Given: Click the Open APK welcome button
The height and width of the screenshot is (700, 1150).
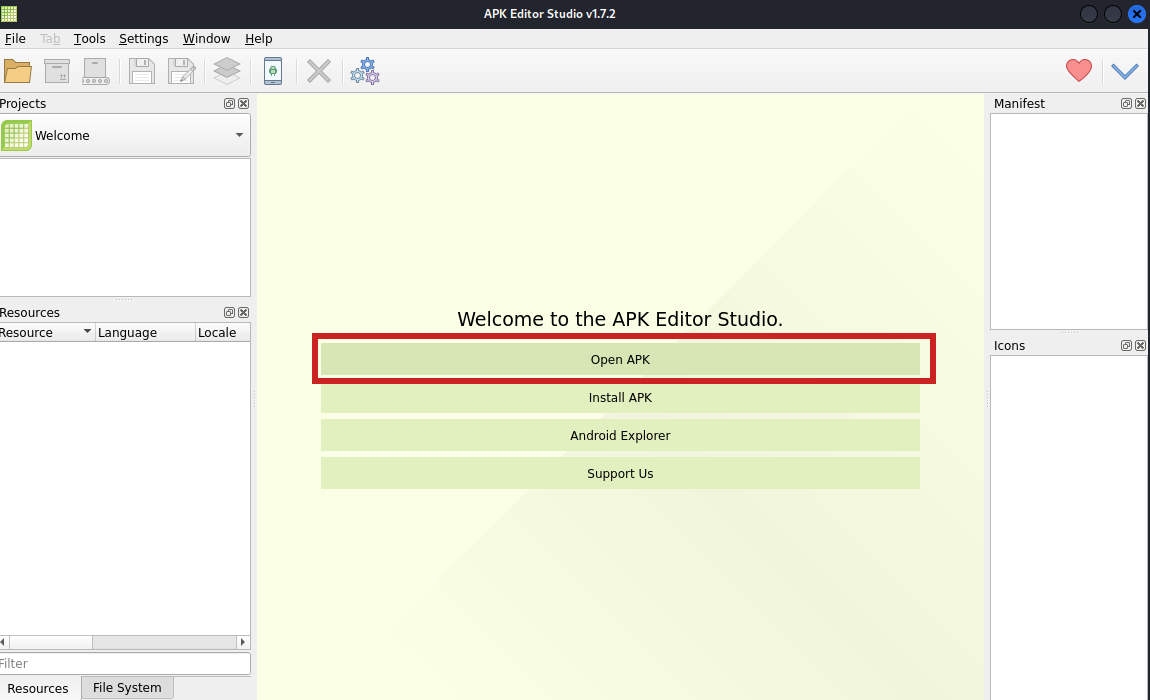Looking at the screenshot, I should click(620, 360).
